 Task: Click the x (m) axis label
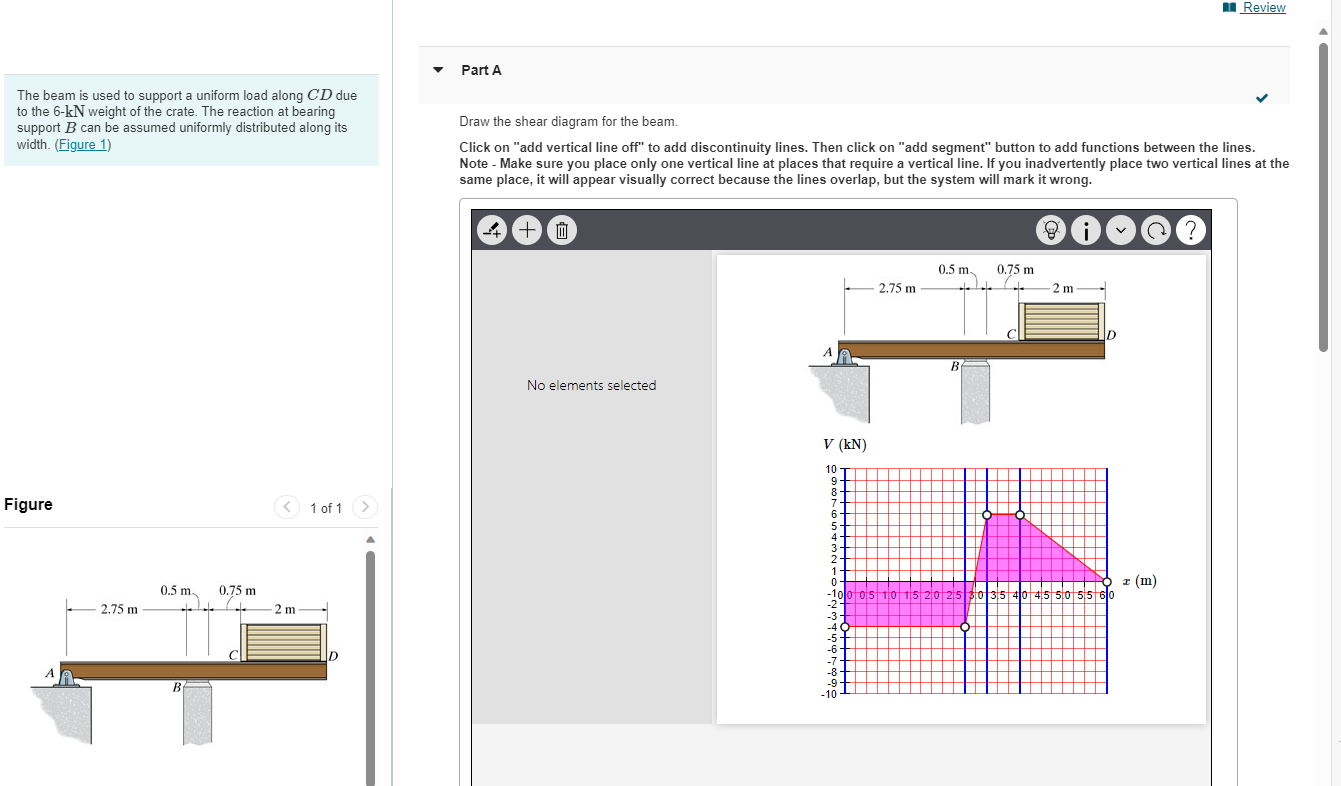(x=1138, y=581)
